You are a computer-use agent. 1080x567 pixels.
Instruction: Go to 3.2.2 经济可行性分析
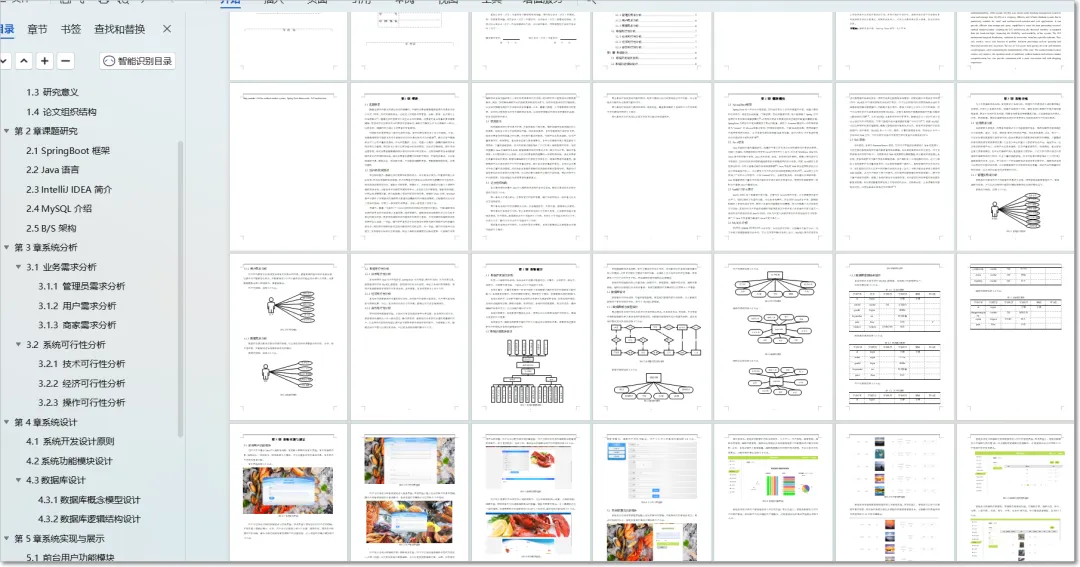coord(82,383)
